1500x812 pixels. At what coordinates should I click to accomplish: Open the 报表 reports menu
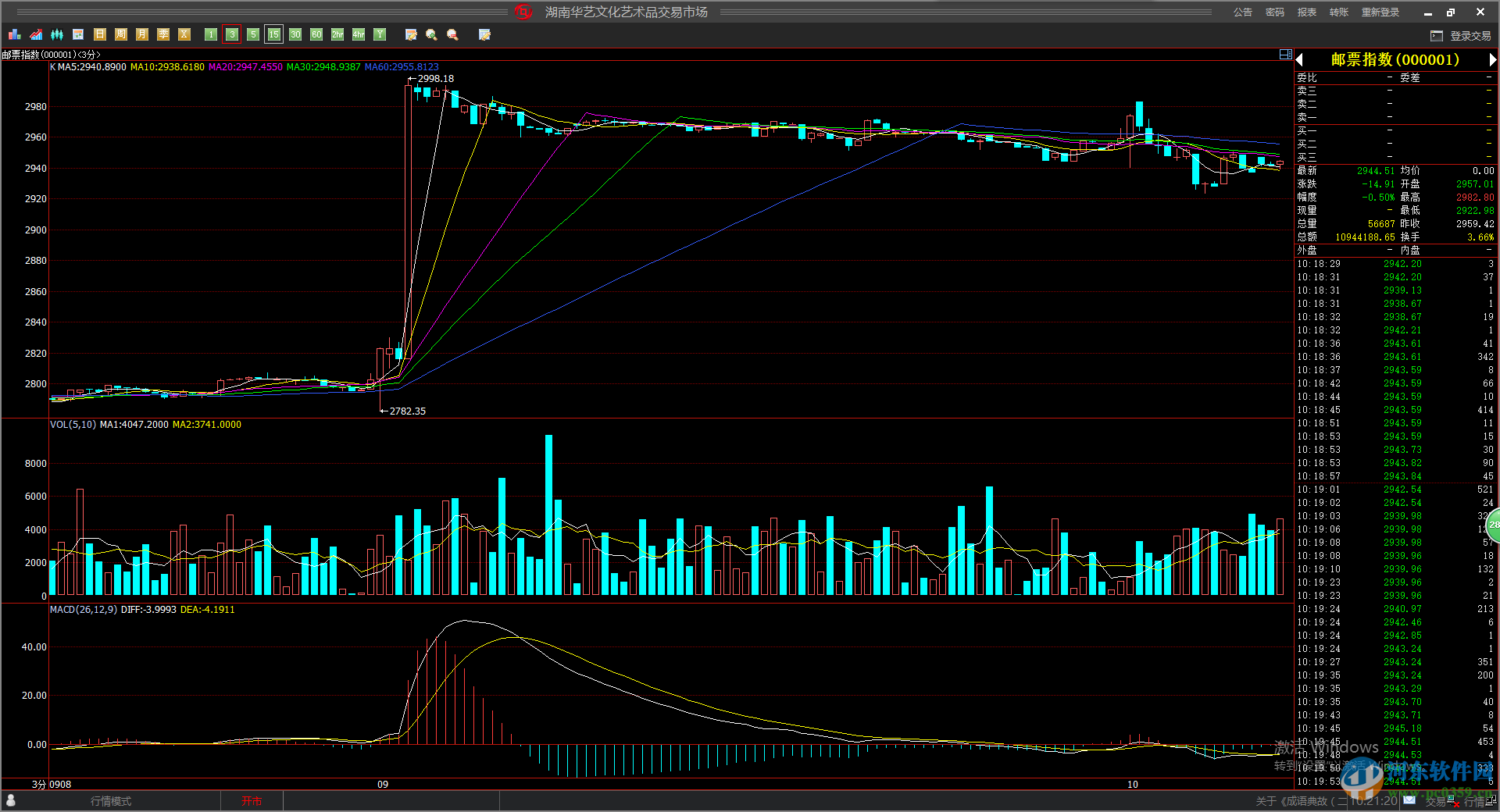tap(1306, 12)
